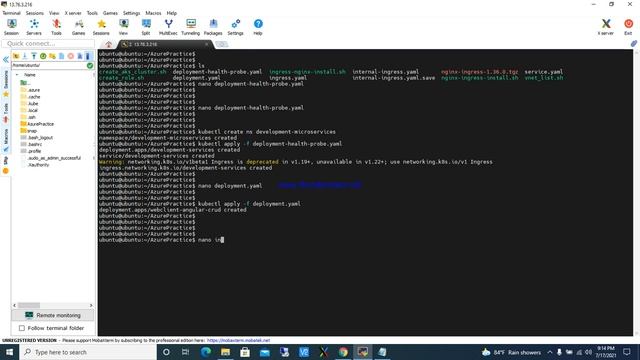Open the Terminal menu
This screenshot has width=640, height=360.
point(11,13)
